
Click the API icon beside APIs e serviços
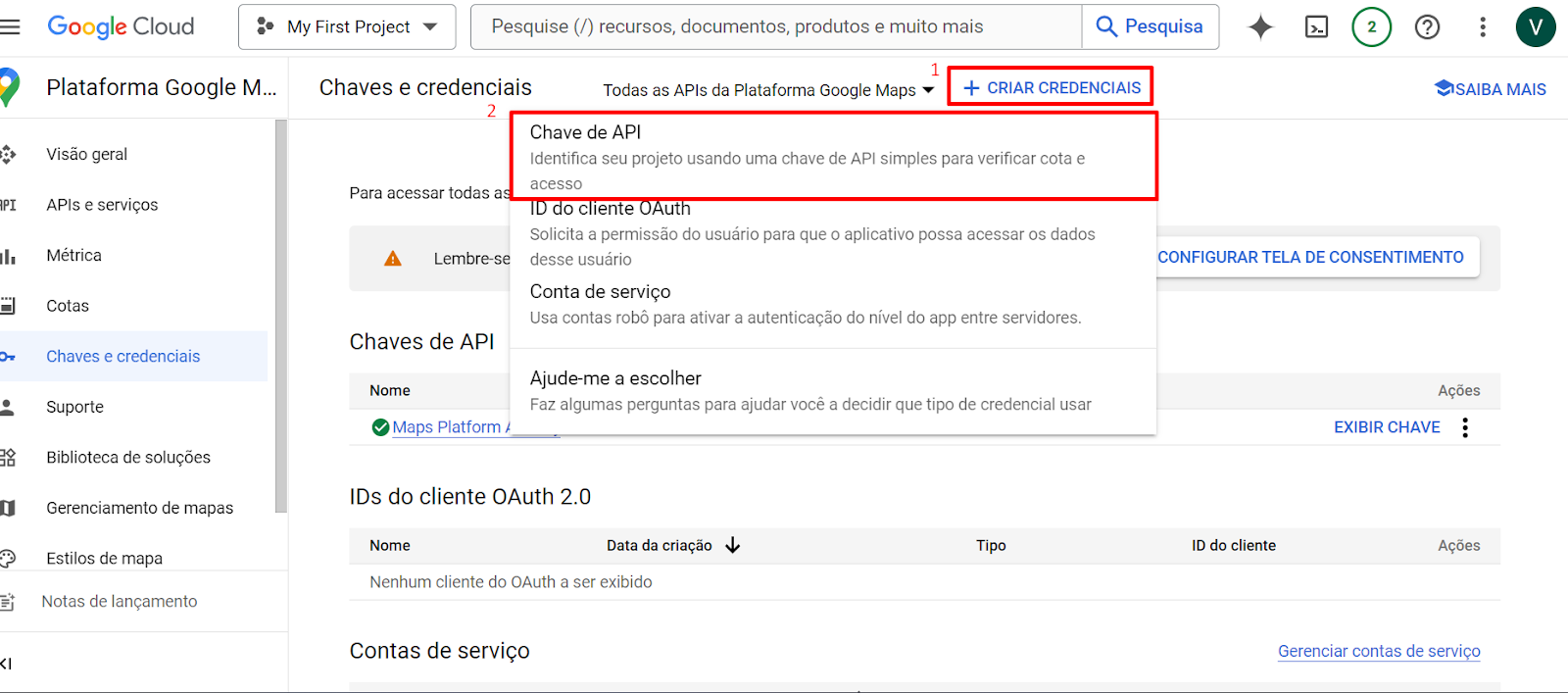pos(8,205)
